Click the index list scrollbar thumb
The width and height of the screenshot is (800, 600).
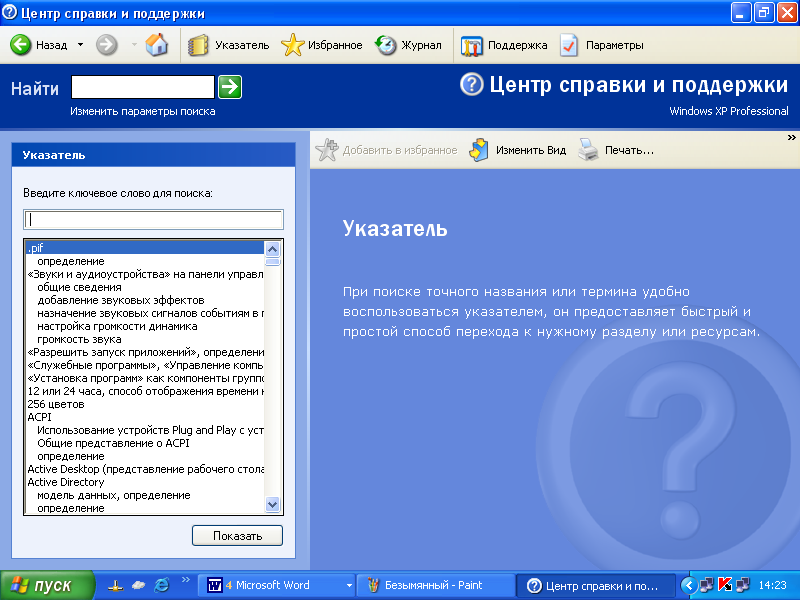pyautogui.click(x=272, y=262)
